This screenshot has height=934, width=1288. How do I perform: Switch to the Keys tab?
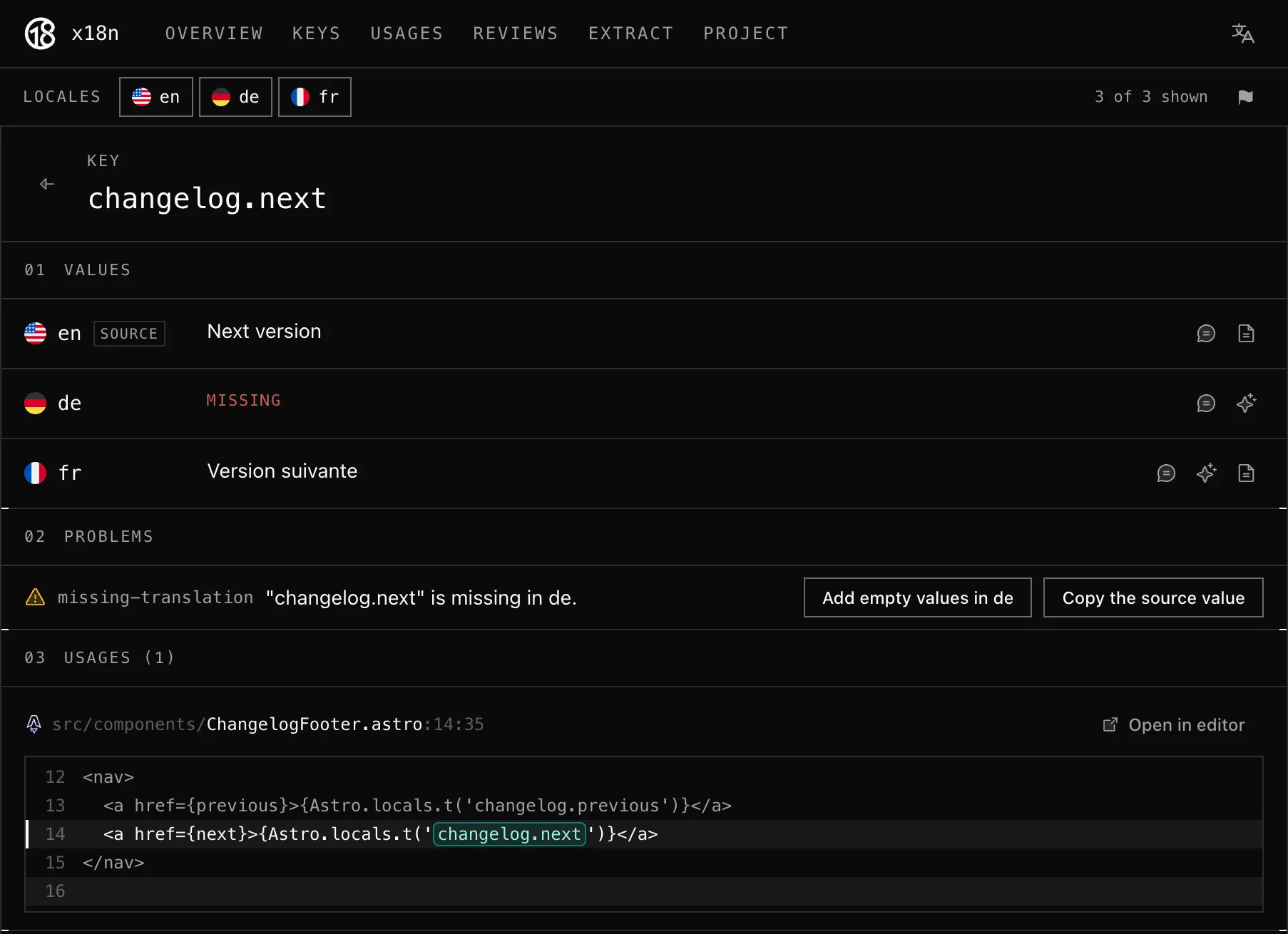click(317, 34)
